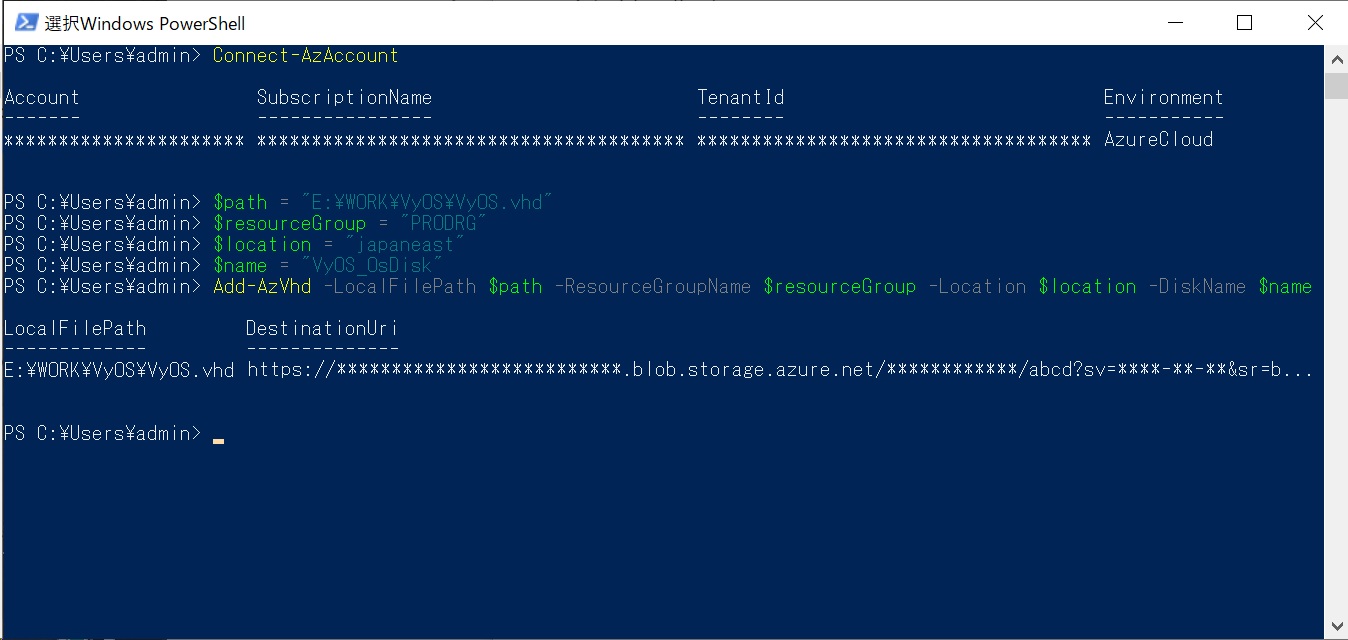Click the scrollbar down arrow

pyautogui.click(x=1336, y=626)
